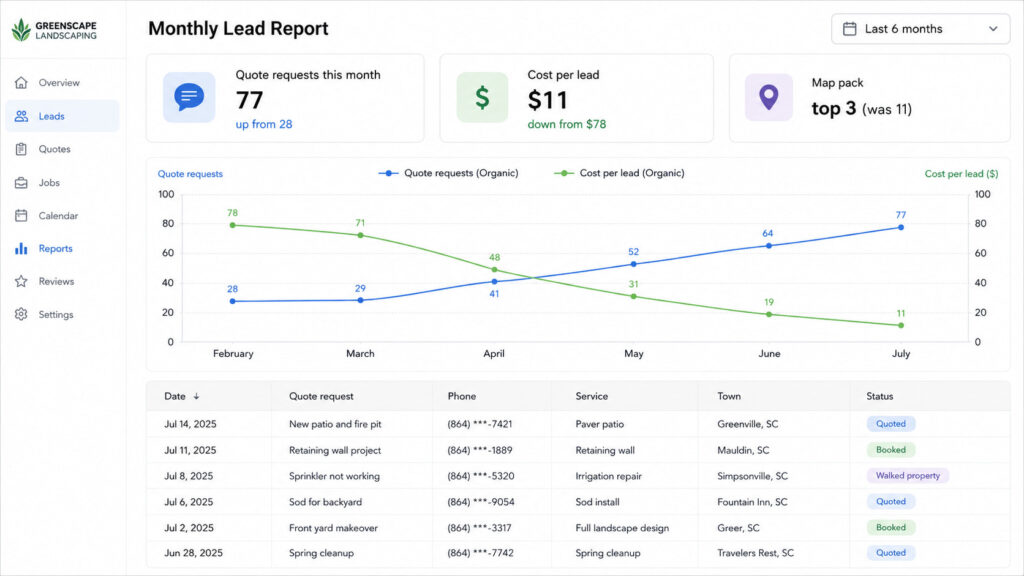Click the Quote request column header
1024x576 pixels.
[321, 396]
